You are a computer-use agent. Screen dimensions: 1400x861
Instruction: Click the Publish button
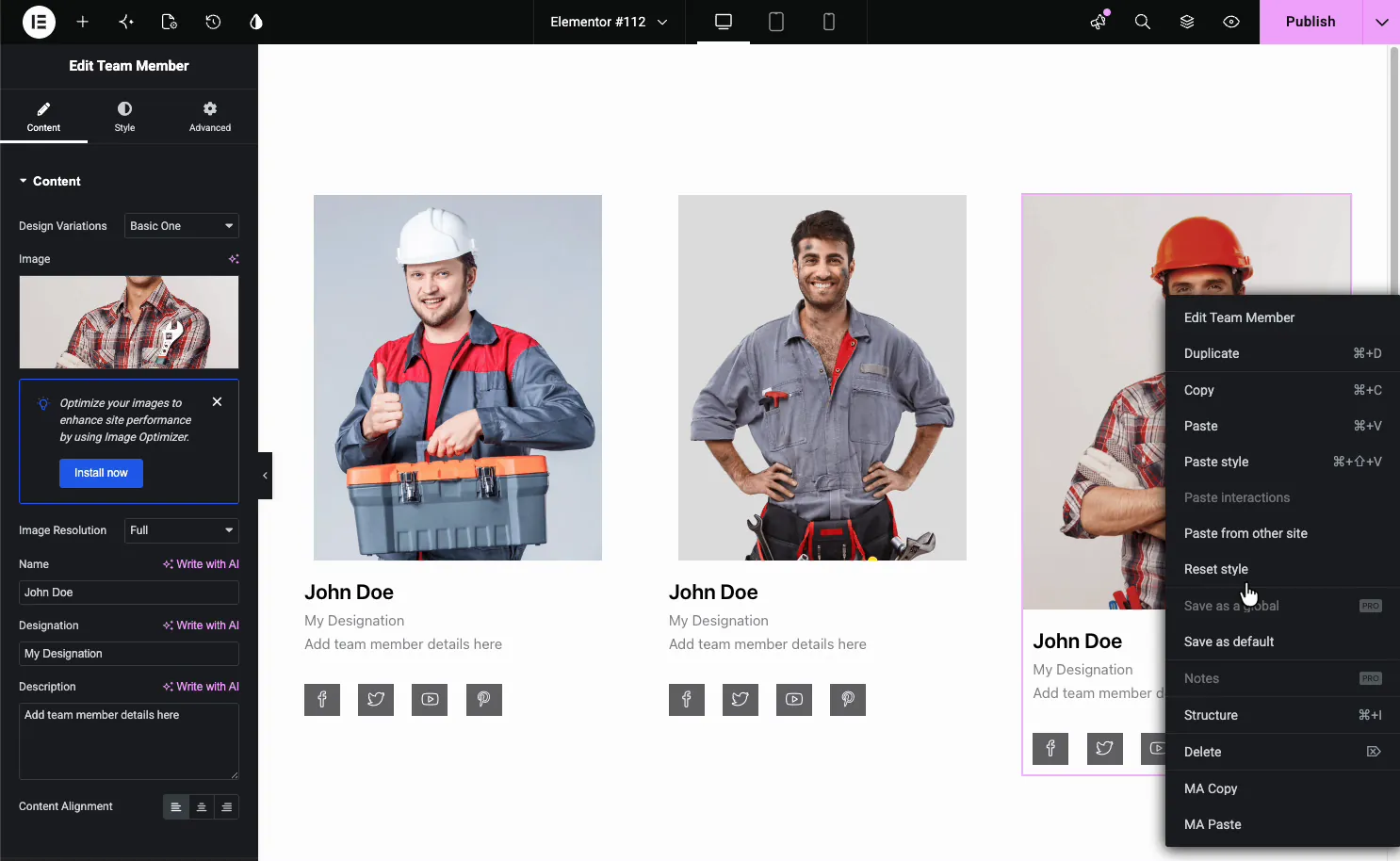1310,22
